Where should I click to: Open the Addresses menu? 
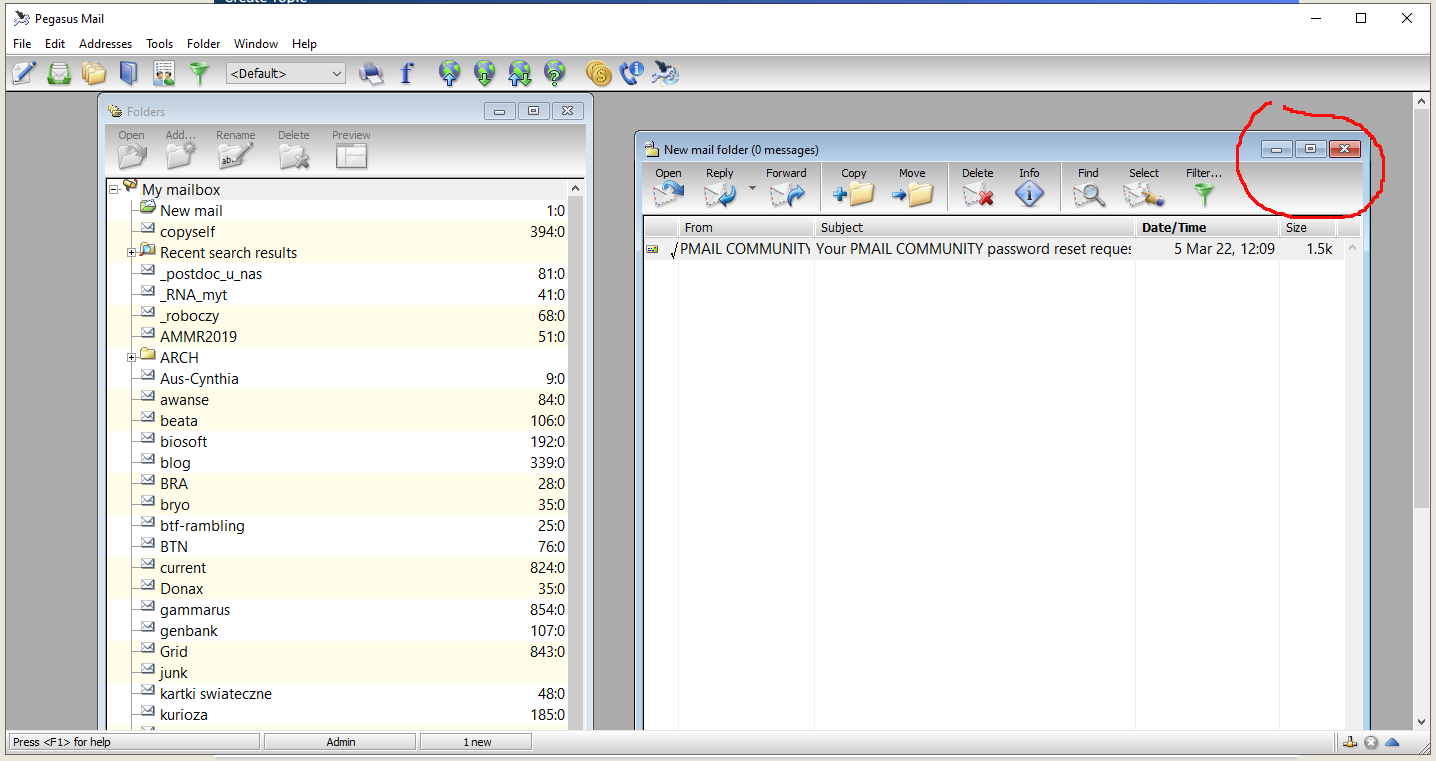(x=105, y=44)
